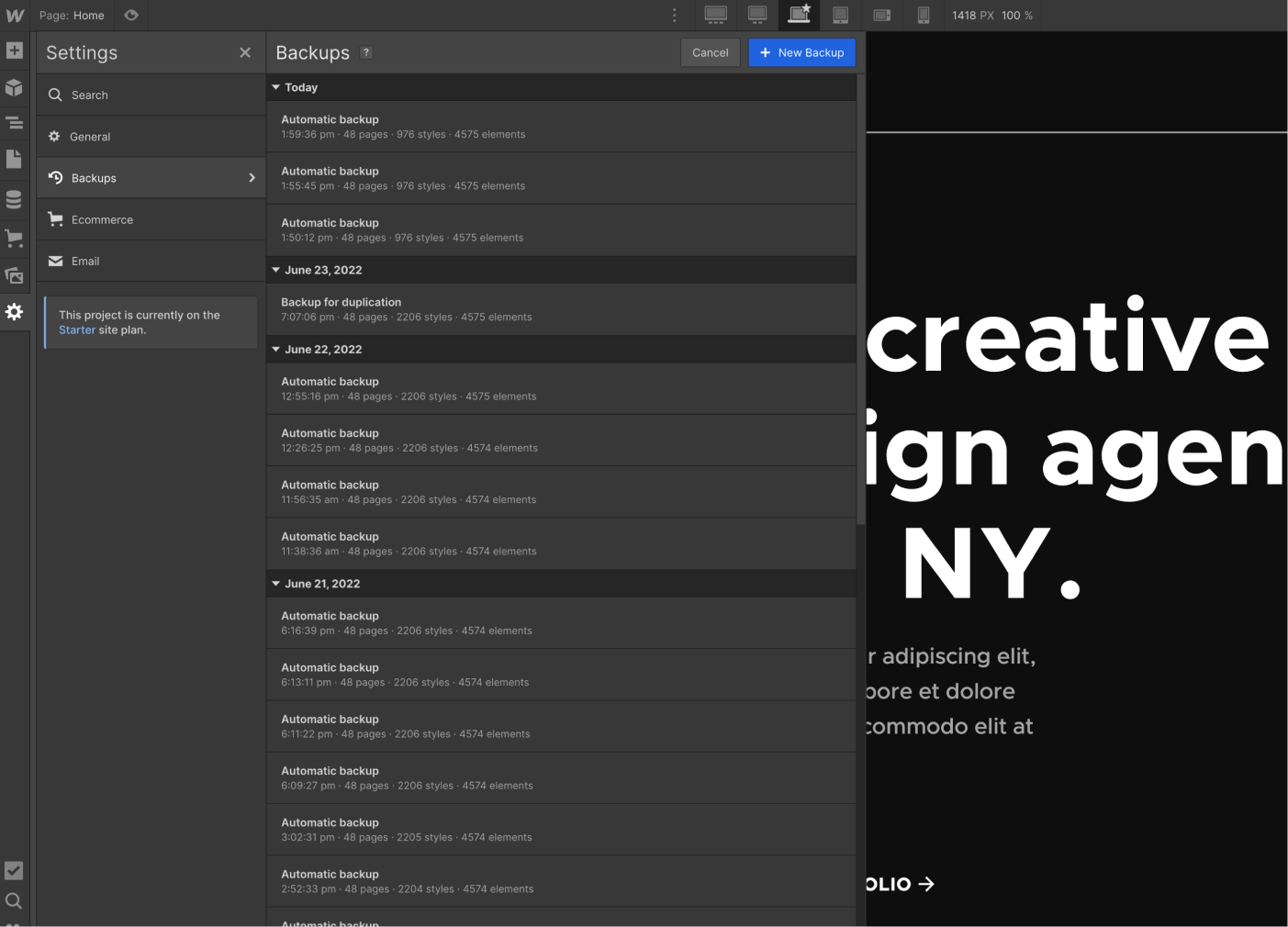Select the 3:02:31 pm automatic backup

(561, 830)
